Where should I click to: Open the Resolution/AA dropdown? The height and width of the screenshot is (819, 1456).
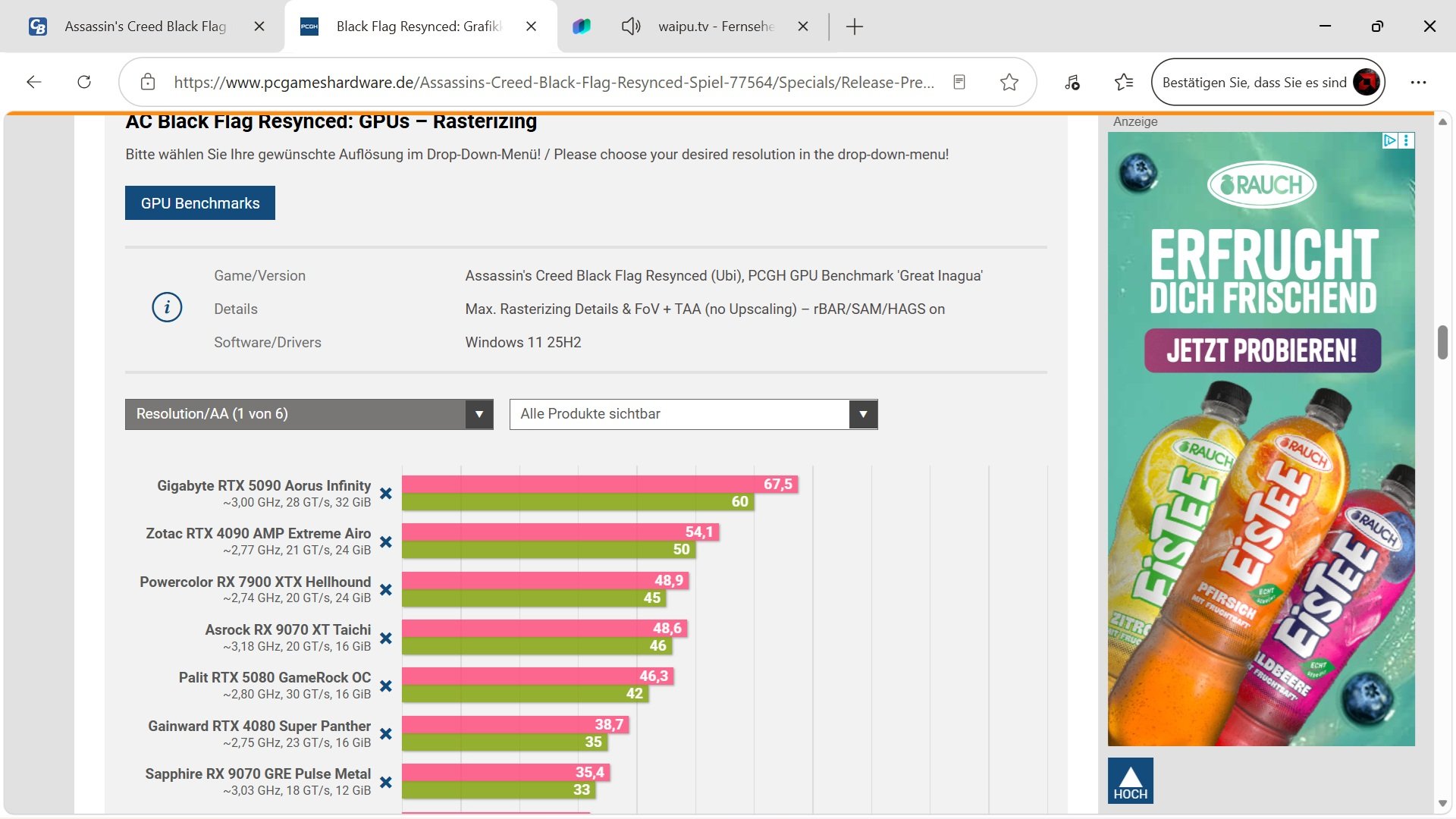pos(309,414)
